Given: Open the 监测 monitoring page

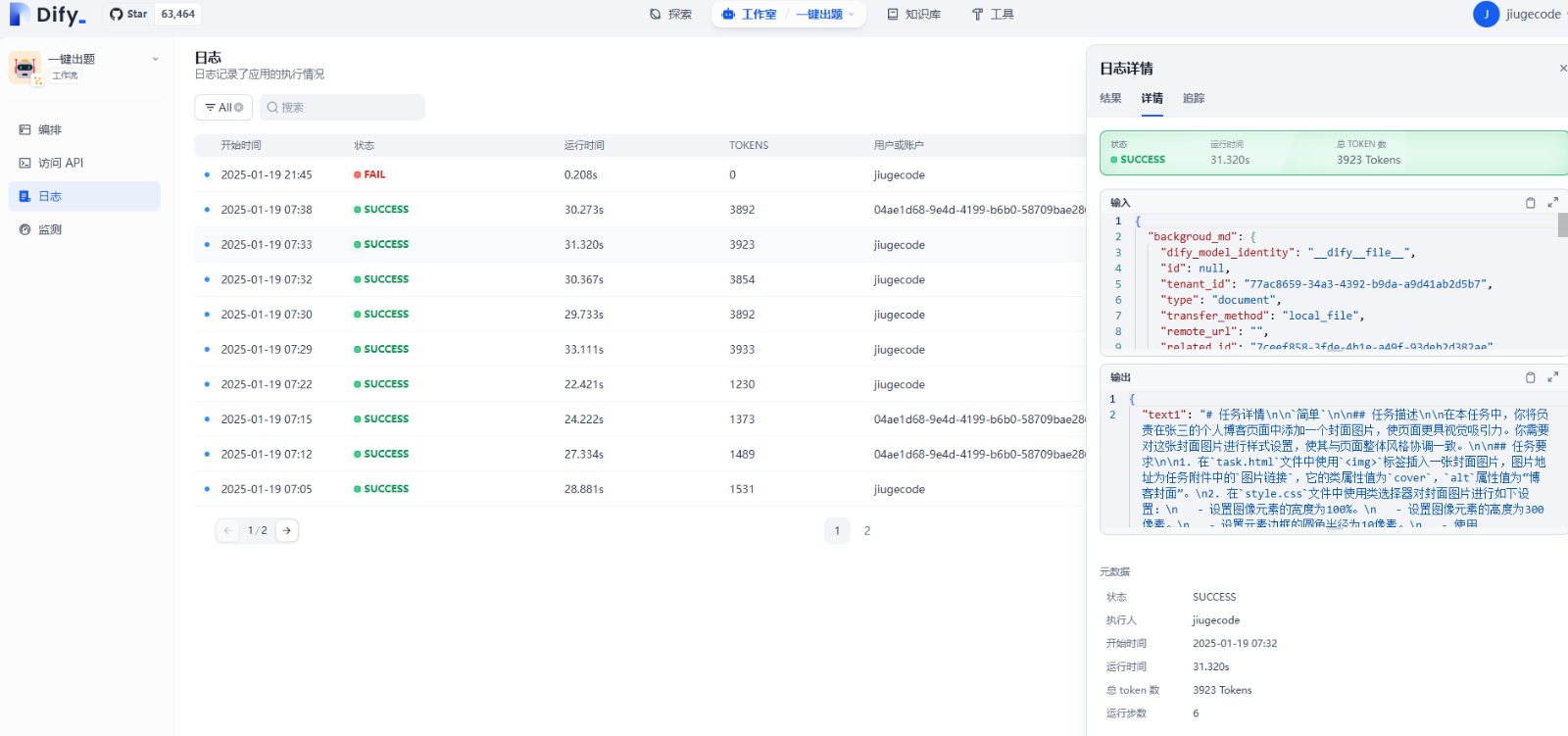Looking at the screenshot, I should pyautogui.click(x=49, y=229).
